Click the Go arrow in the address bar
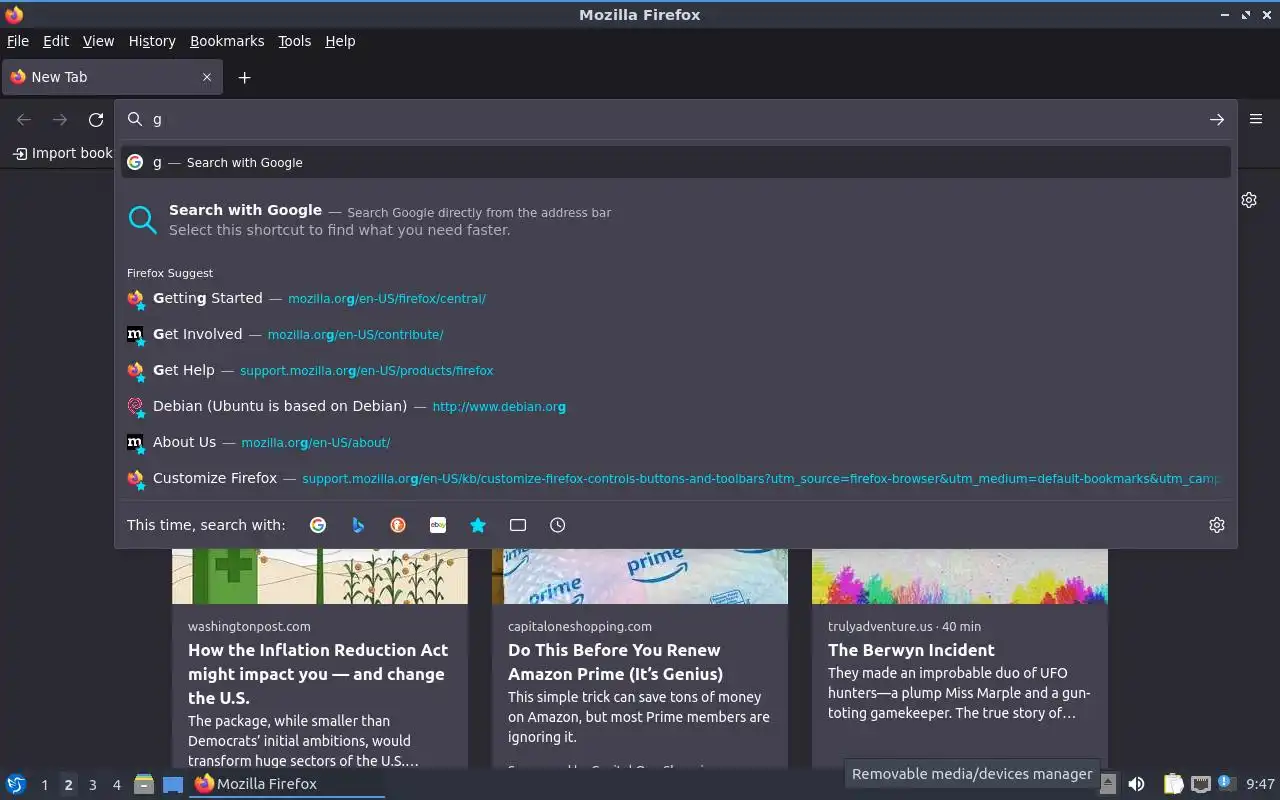This screenshot has width=1280, height=800. click(x=1216, y=120)
